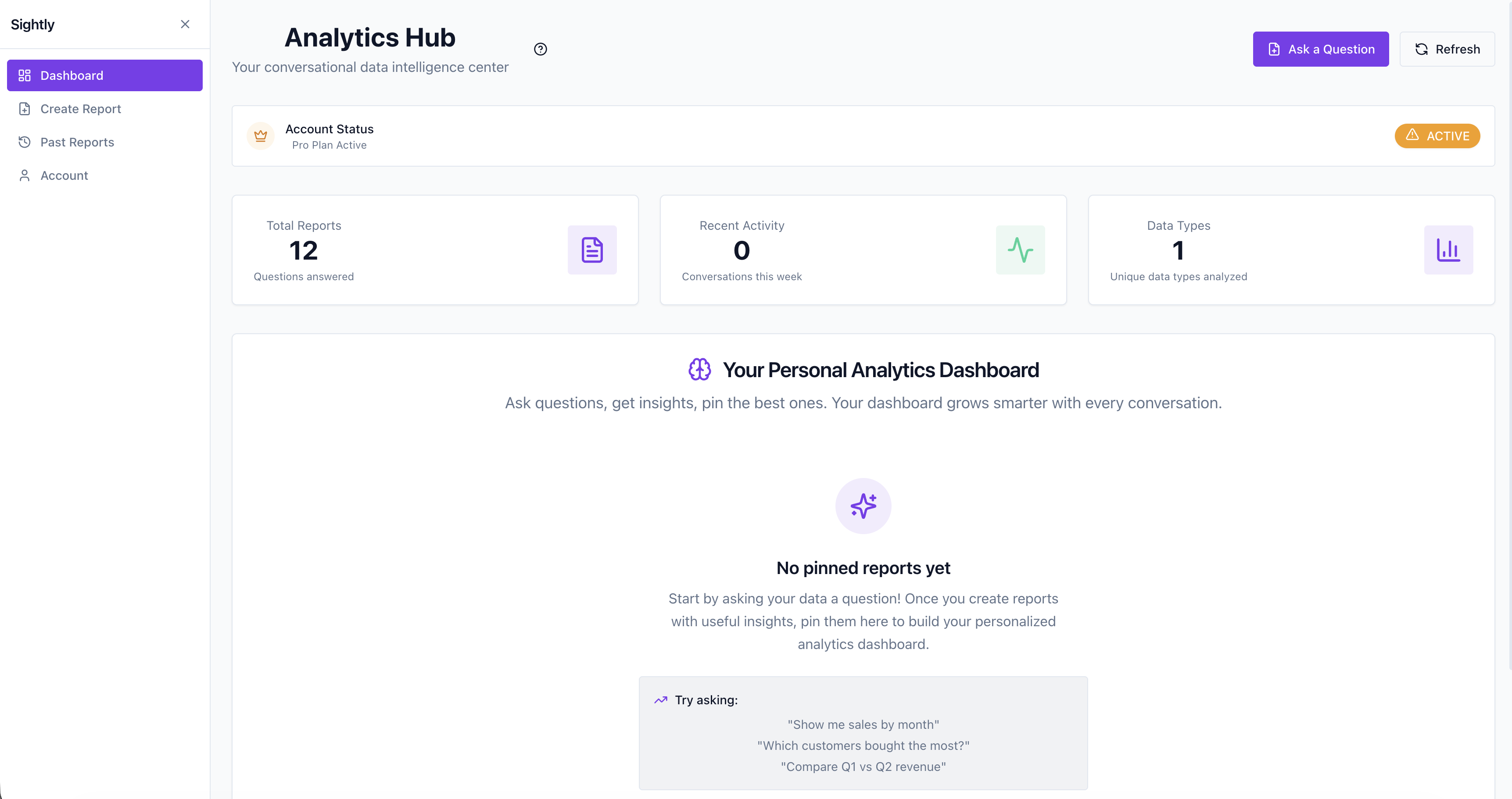This screenshot has height=799, width=1512.
Task: Click the brain icon beside dashboard heading
Action: (x=700, y=370)
